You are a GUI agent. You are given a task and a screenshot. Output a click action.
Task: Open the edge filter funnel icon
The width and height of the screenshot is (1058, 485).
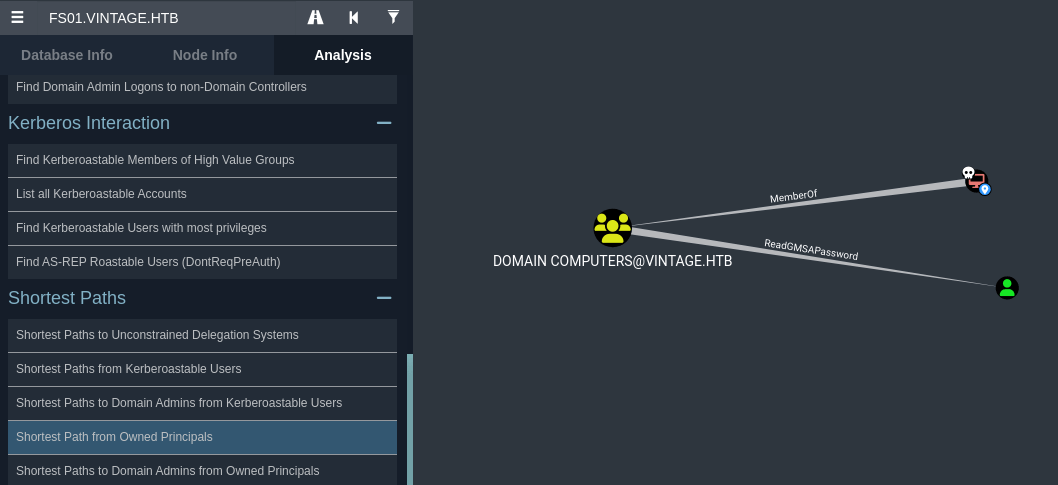(393, 17)
